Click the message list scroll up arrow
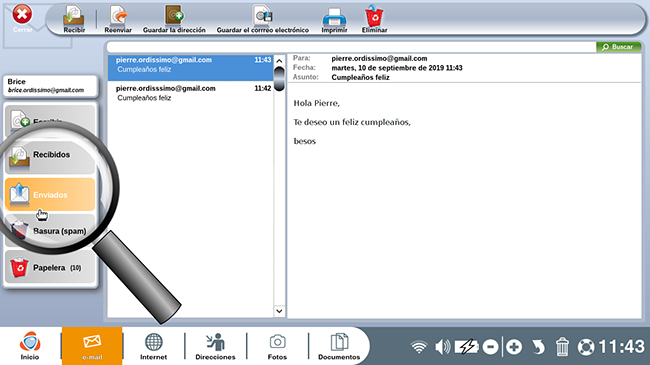The image size is (650, 365). 279,61
